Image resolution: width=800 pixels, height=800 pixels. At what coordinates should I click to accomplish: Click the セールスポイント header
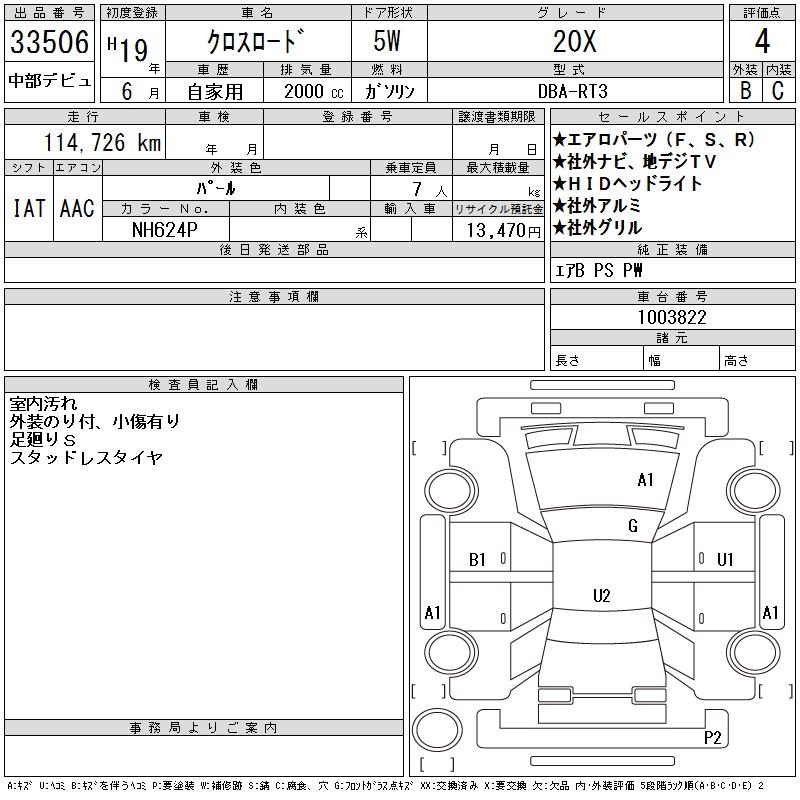[672, 117]
